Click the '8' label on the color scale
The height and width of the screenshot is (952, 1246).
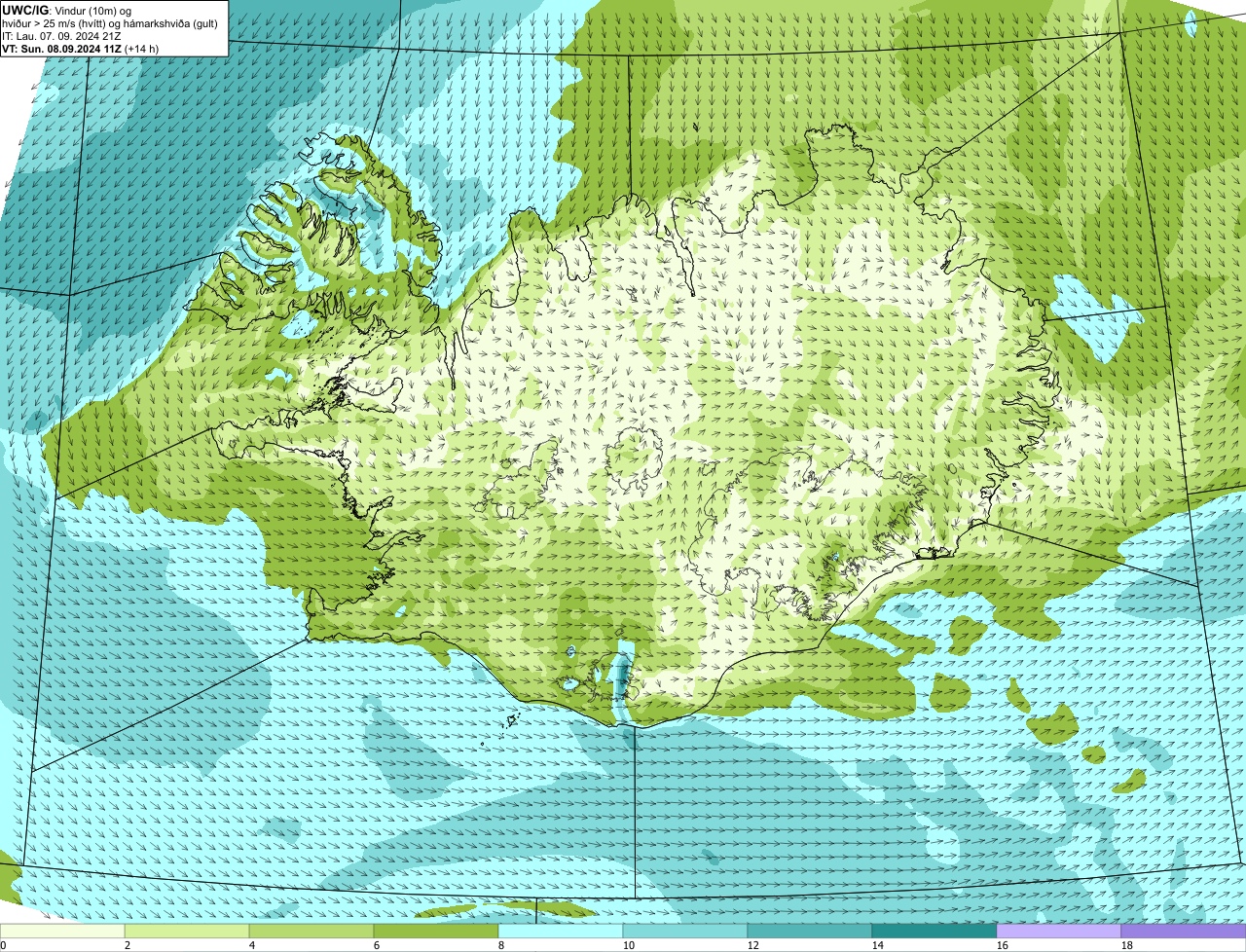click(501, 945)
